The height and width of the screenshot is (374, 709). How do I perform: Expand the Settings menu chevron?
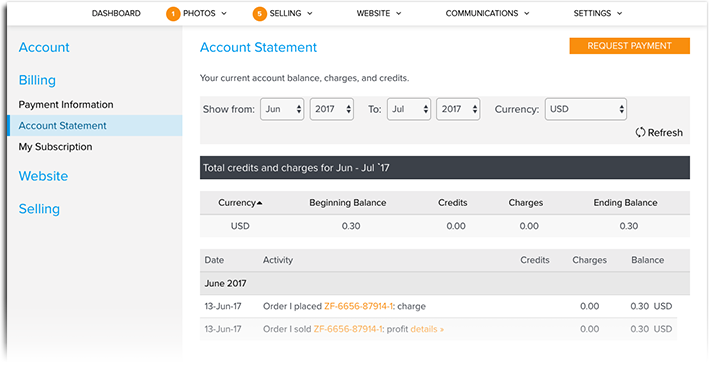pos(619,14)
